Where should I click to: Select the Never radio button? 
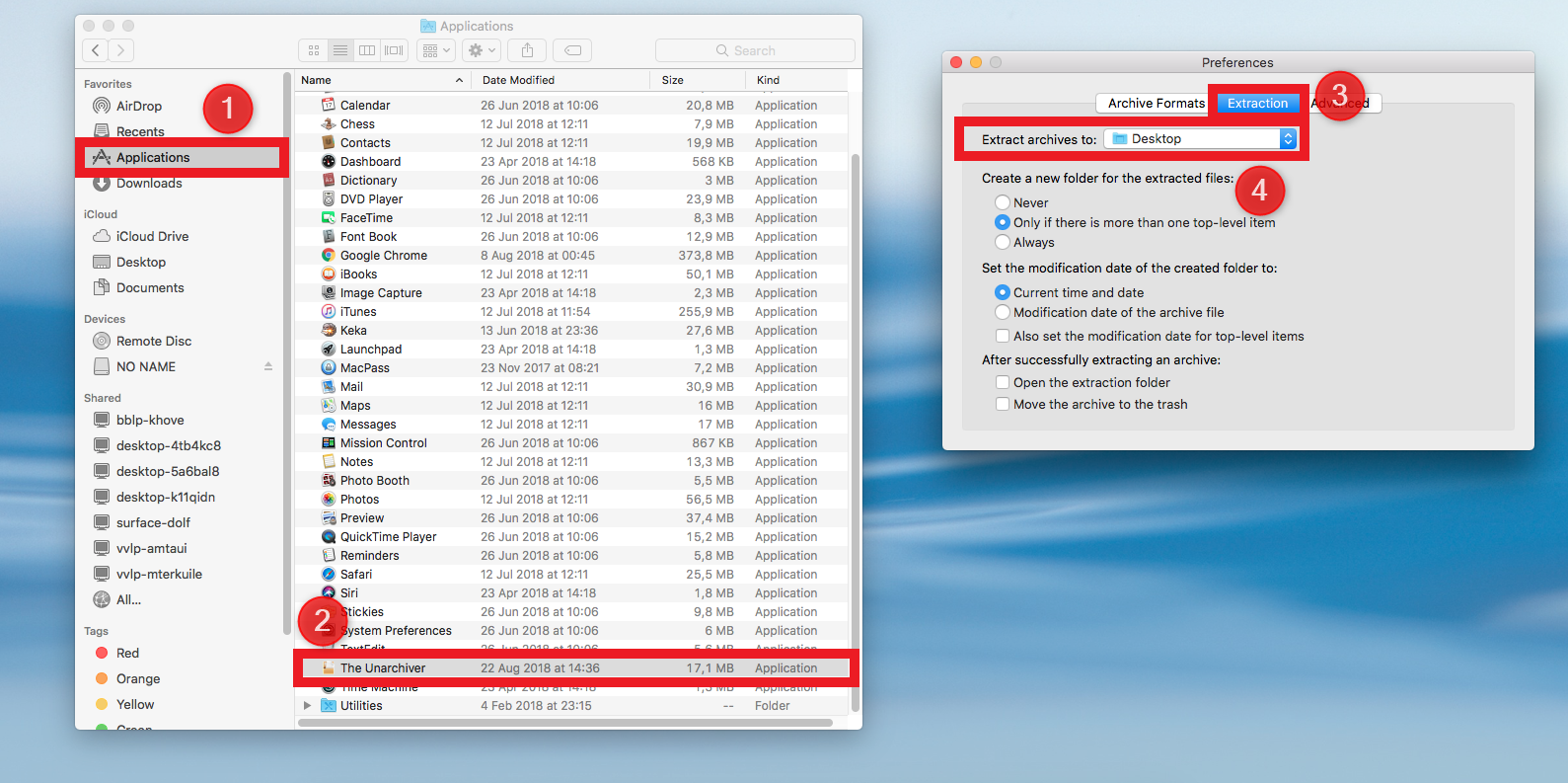click(1003, 202)
